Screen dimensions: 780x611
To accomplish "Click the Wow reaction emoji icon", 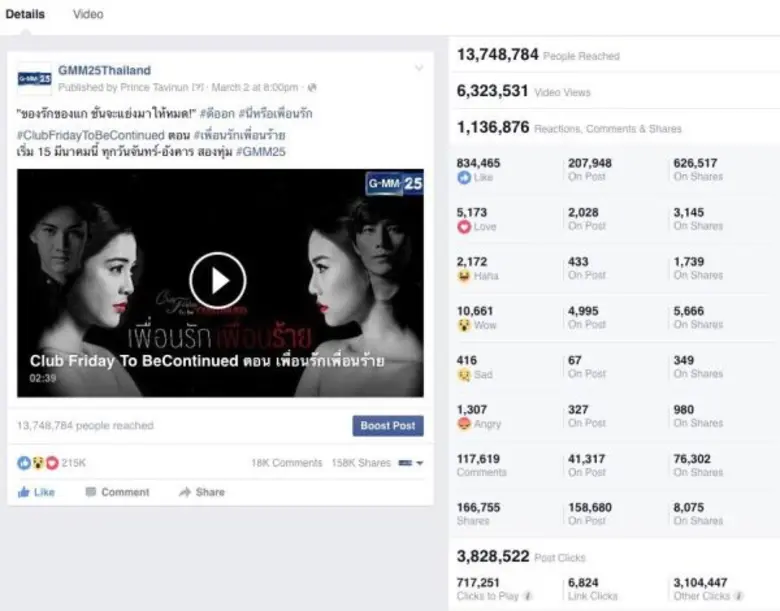I will point(464,325).
